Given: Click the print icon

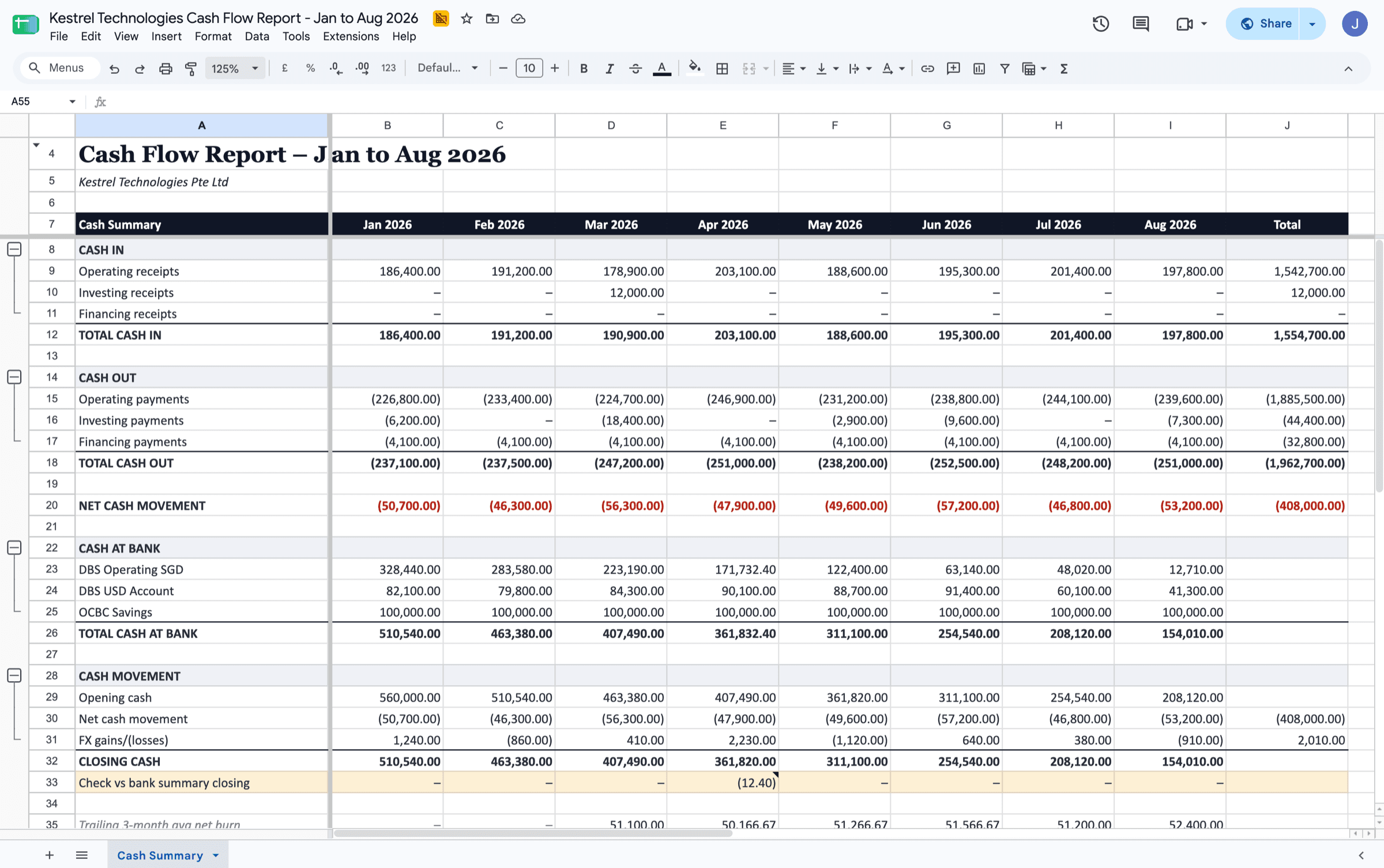Looking at the screenshot, I should coord(166,69).
